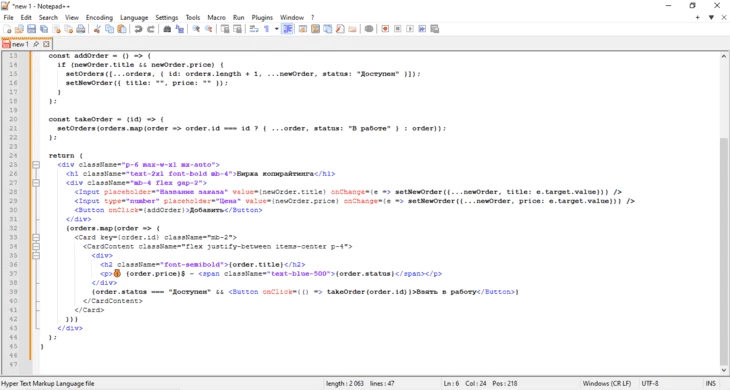Open Find with the binoculars icon
Image resolution: width=730 pixels, height=390 pixels.
pos(167,29)
